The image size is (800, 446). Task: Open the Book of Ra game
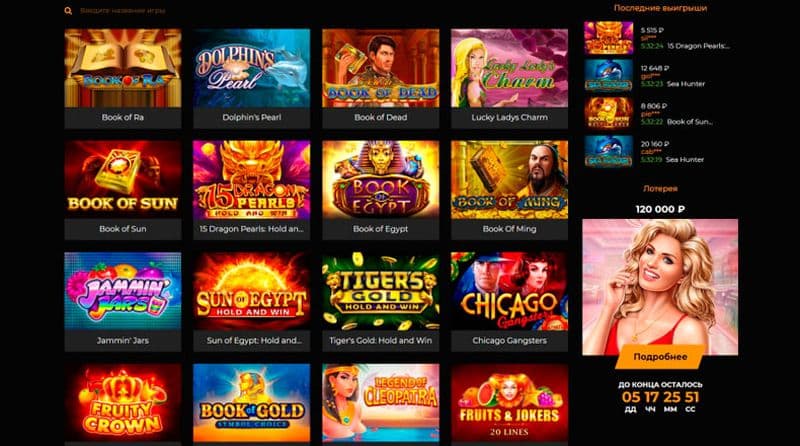point(123,78)
